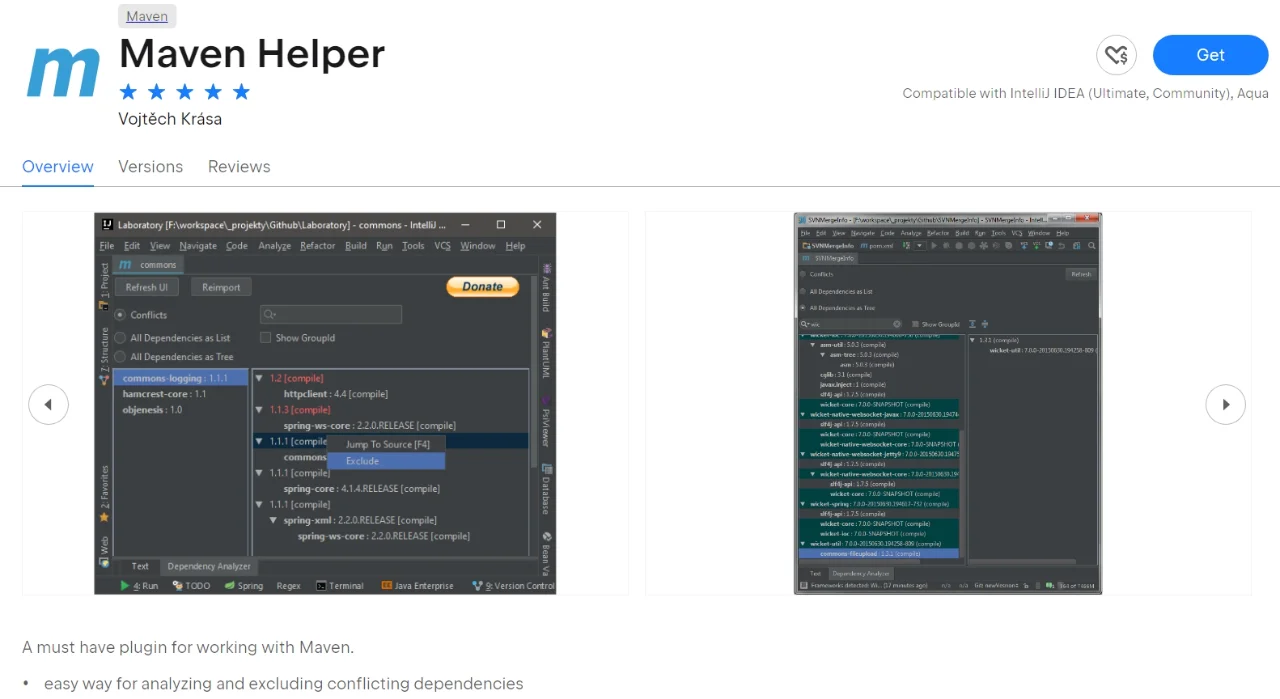Click the fifth rating star

pyautogui.click(x=241, y=92)
